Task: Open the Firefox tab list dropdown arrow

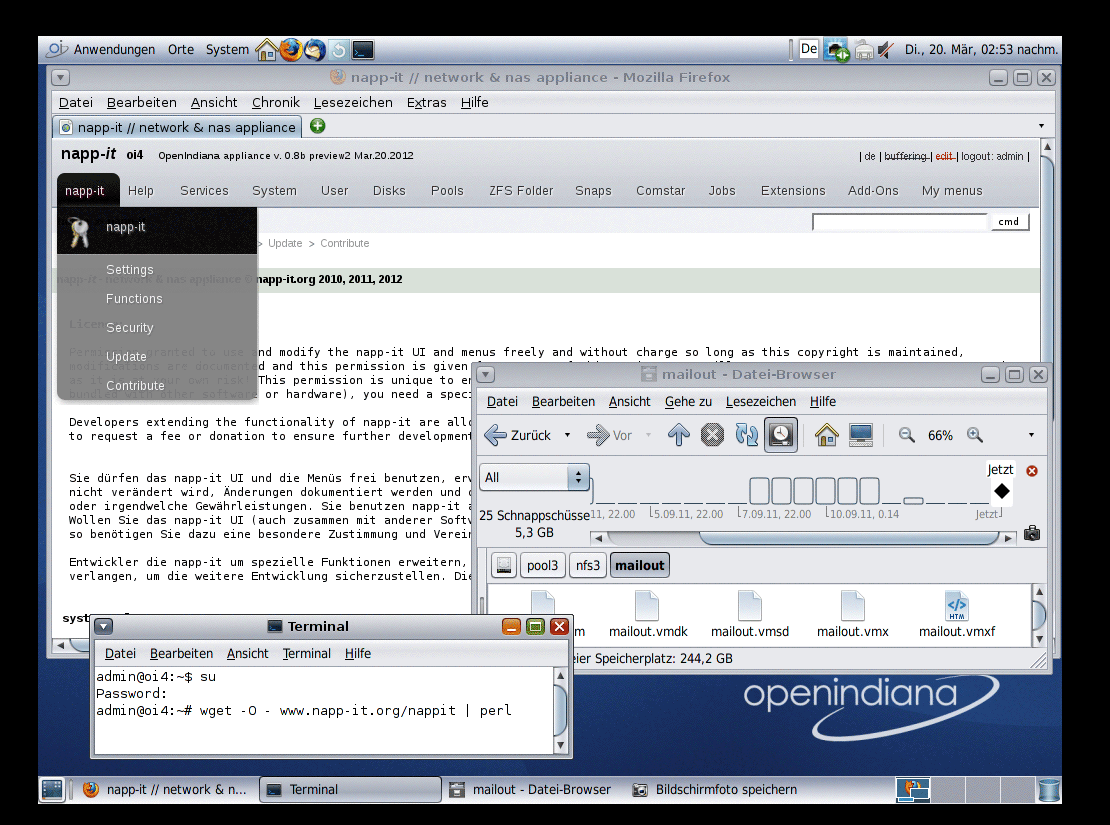Action: click(1041, 127)
